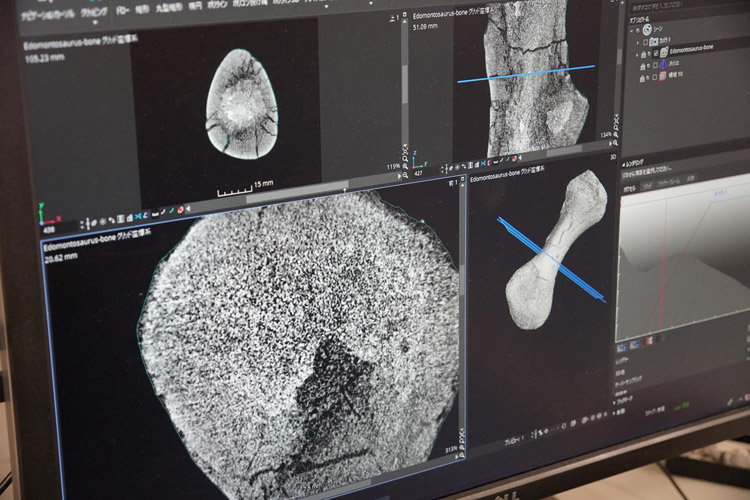Collapse the top-left view toolbar with the arrow

(188, 210)
